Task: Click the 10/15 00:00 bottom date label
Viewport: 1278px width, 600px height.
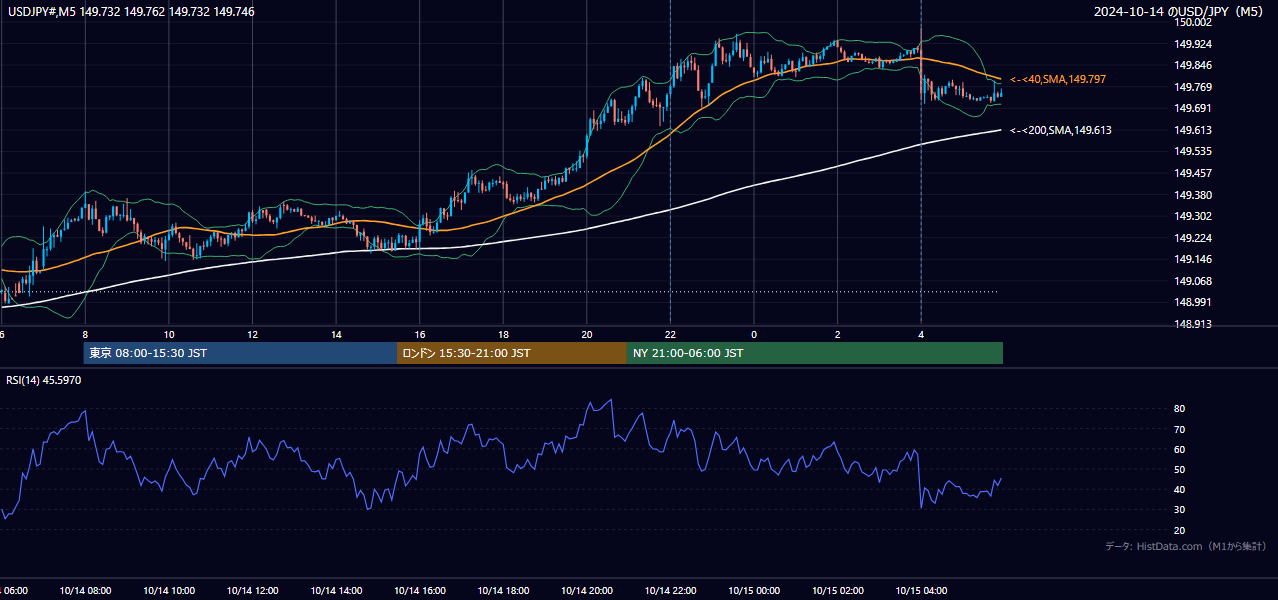Action: (x=754, y=590)
